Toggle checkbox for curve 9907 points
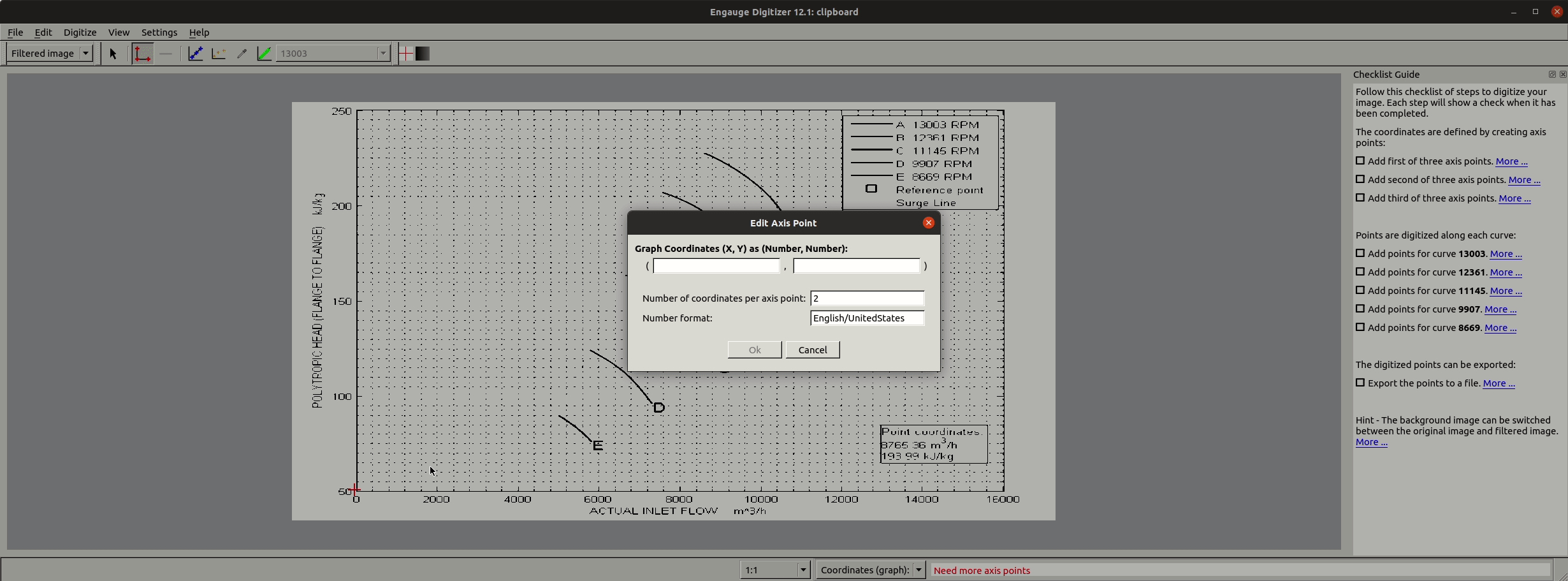Viewport: 1568px width, 581px height. pyautogui.click(x=1360, y=309)
